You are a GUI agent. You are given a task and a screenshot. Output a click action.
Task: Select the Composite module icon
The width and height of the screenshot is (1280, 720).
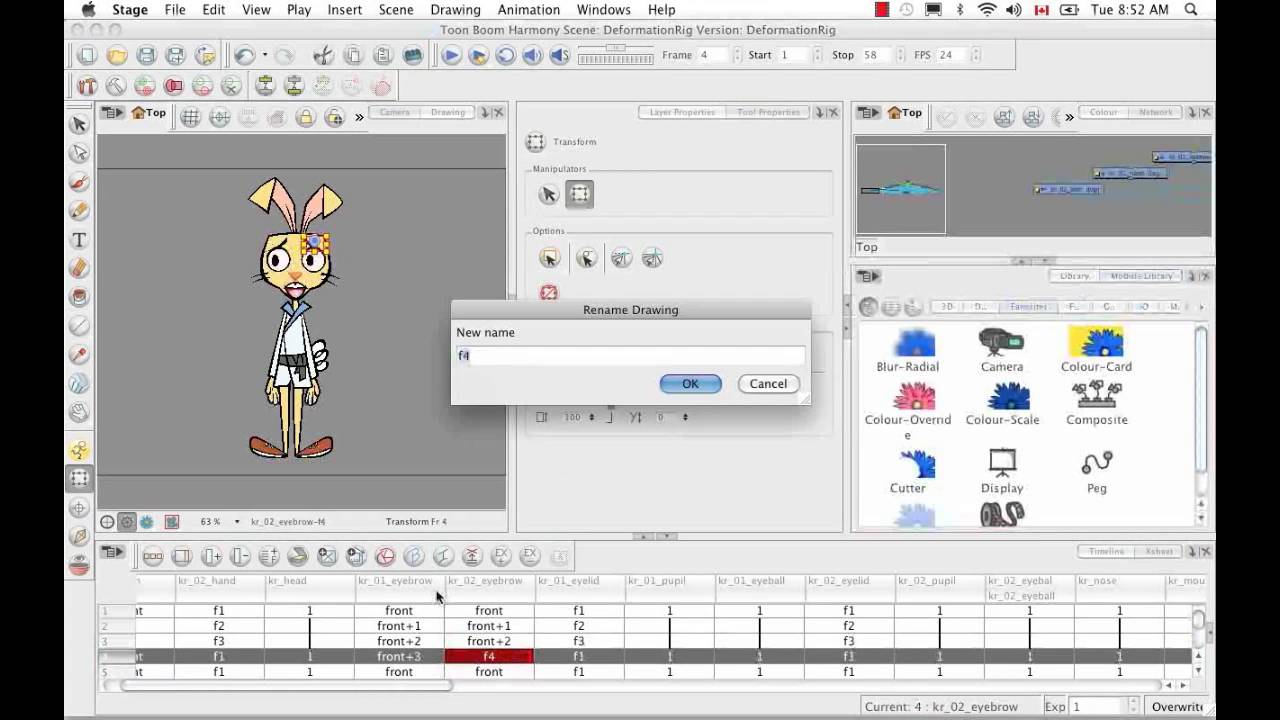[1097, 394]
